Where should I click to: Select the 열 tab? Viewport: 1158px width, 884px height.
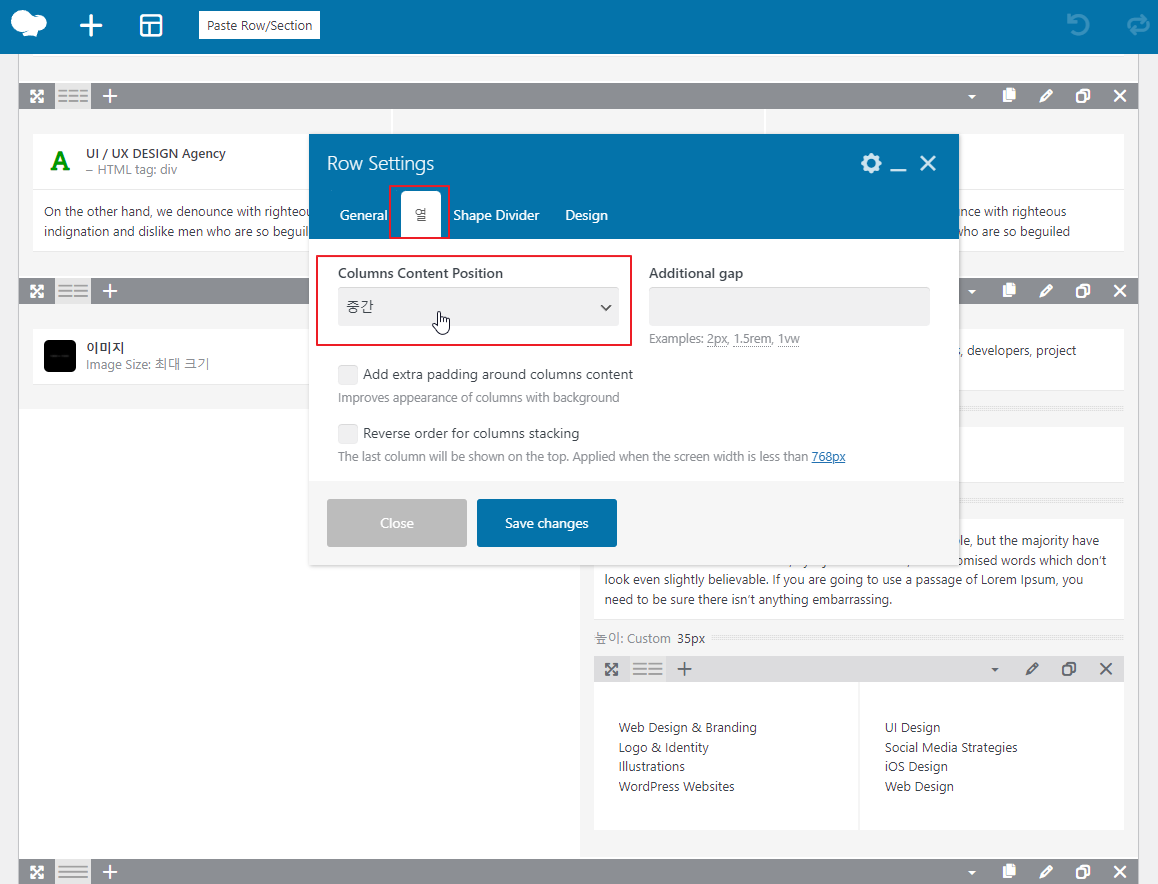pyautogui.click(x=420, y=215)
